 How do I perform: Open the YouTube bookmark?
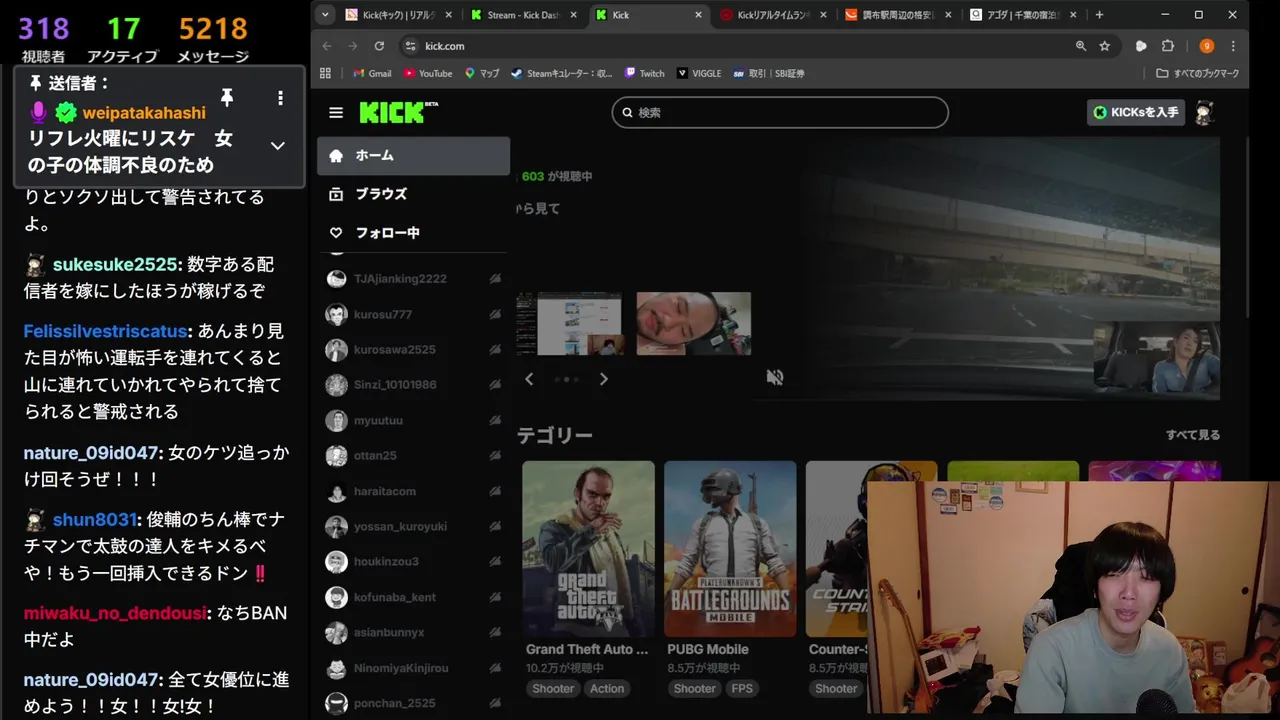pos(428,73)
